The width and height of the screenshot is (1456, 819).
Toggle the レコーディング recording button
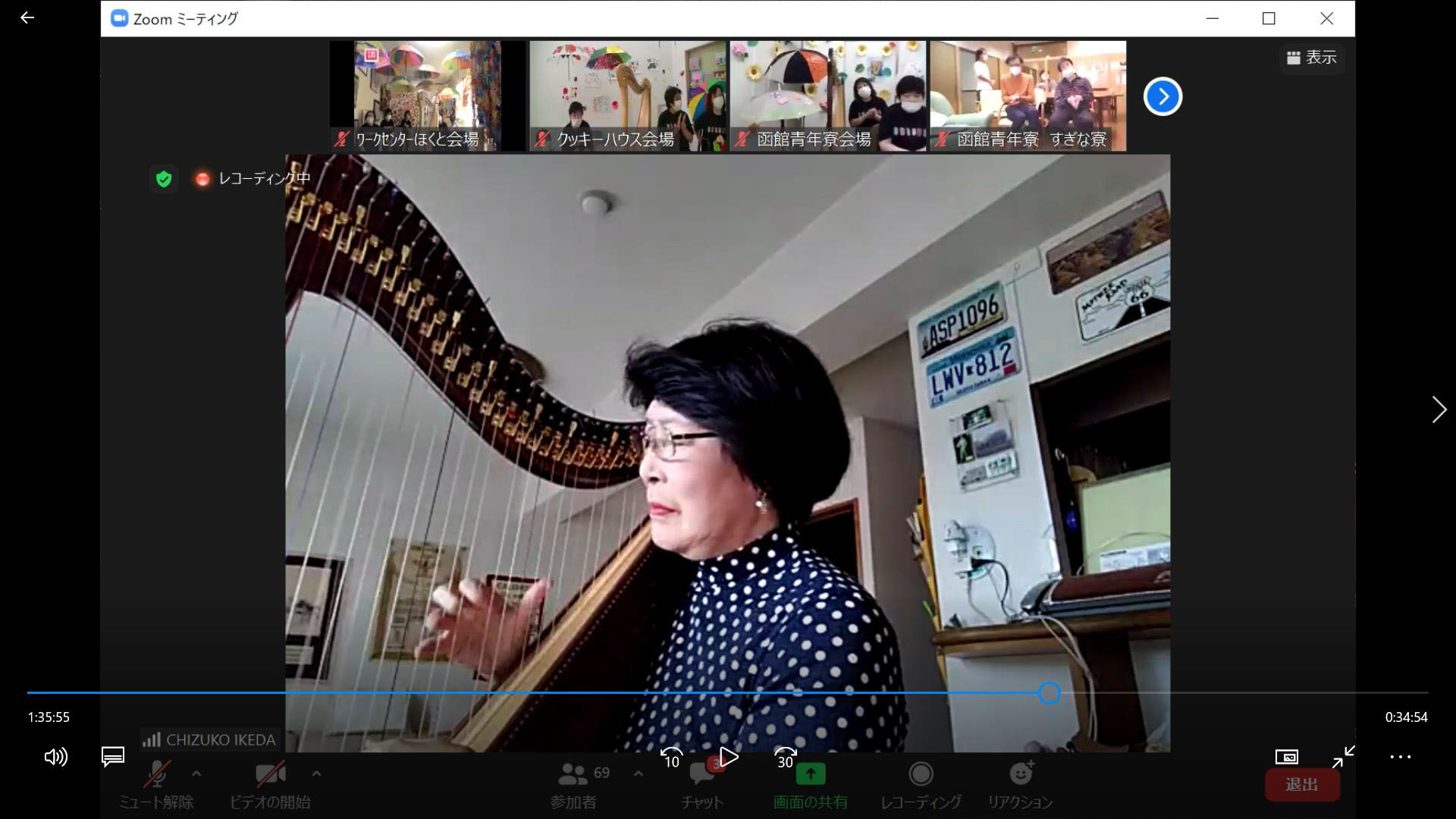(x=921, y=785)
